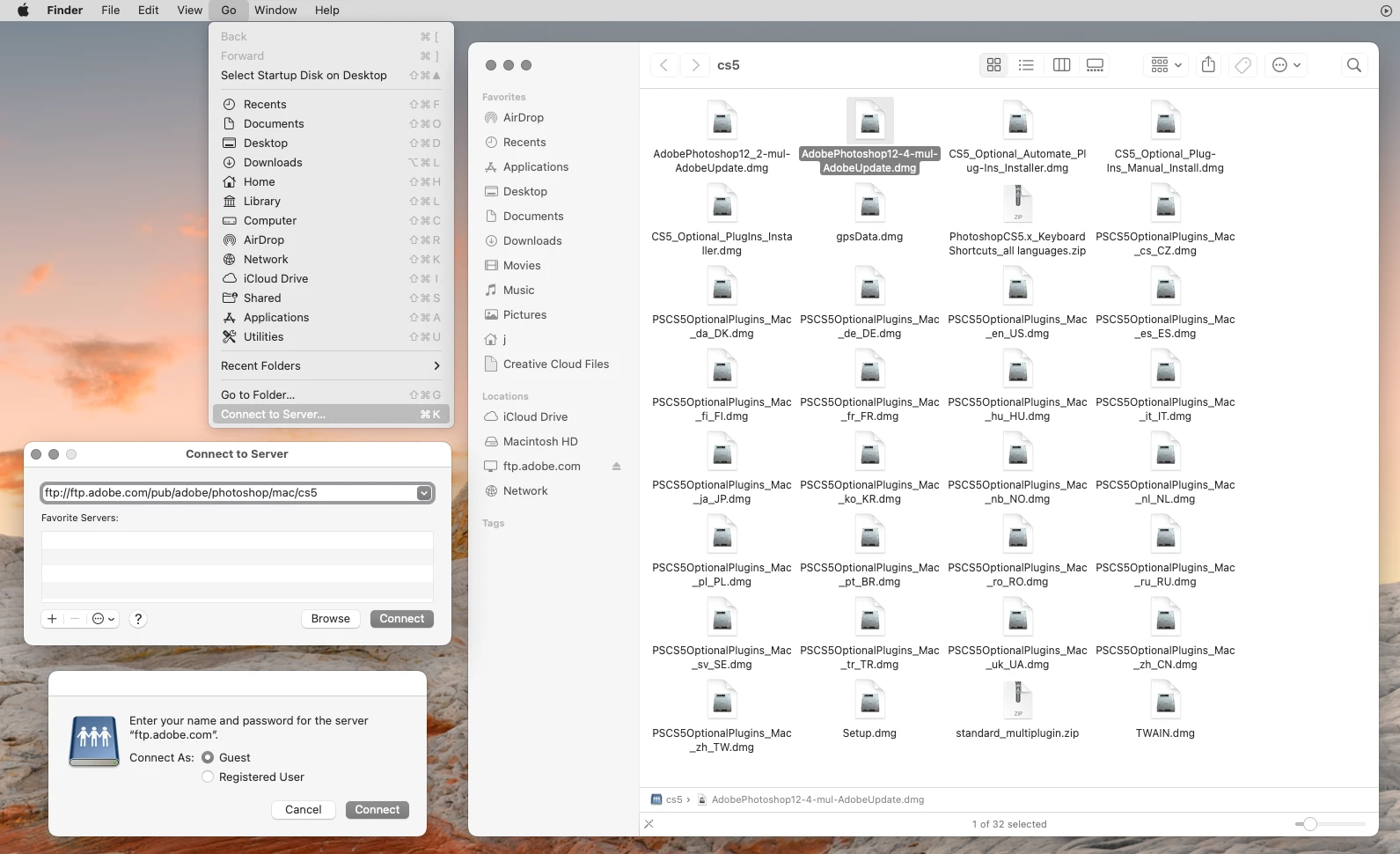Switch Finder to icon view
The image size is (1400, 854).
993,65
